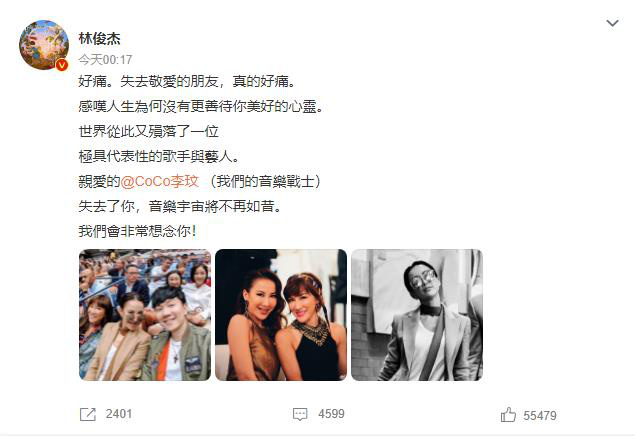Viewport: 635px width, 436px height.
Task: Open the black-and-white portrait photo
Action: pos(417,315)
